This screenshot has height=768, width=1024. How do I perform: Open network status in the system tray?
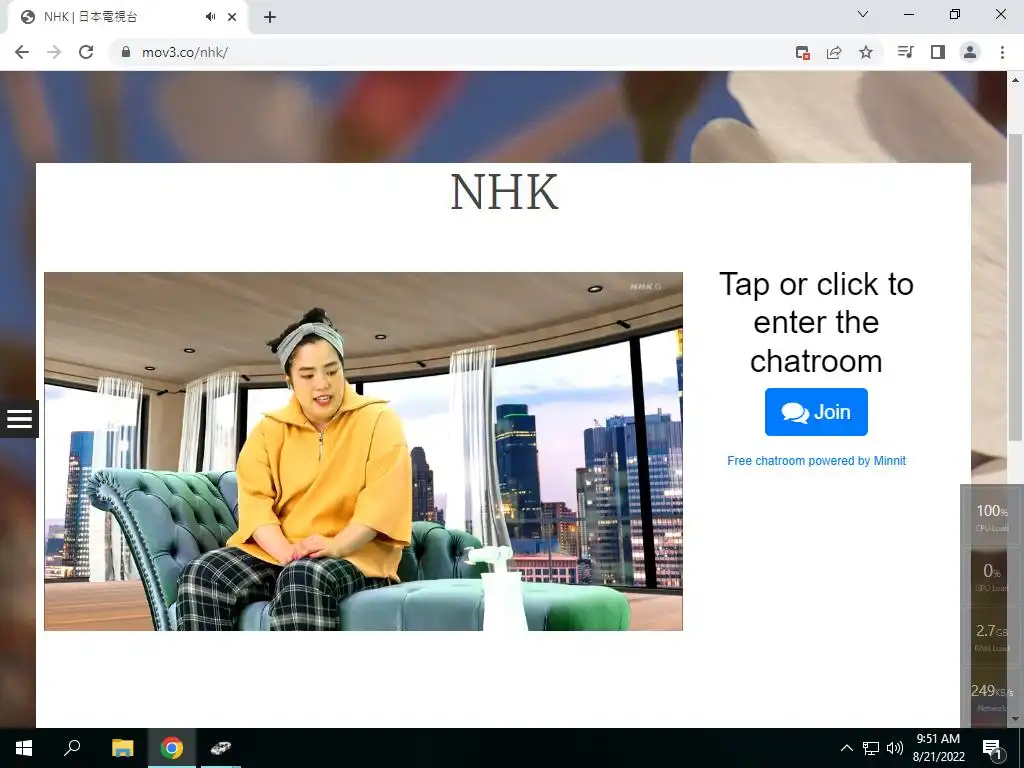coord(871,748)
